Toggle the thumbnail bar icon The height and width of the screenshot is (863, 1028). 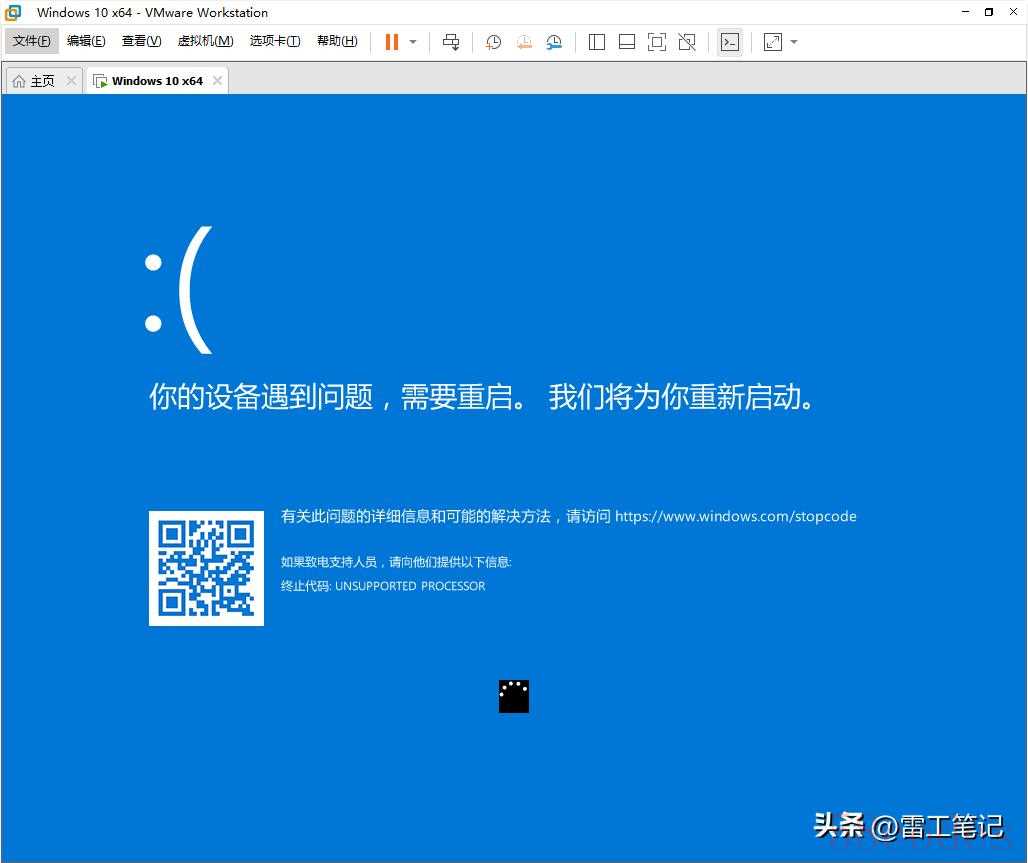pos(627,42)
